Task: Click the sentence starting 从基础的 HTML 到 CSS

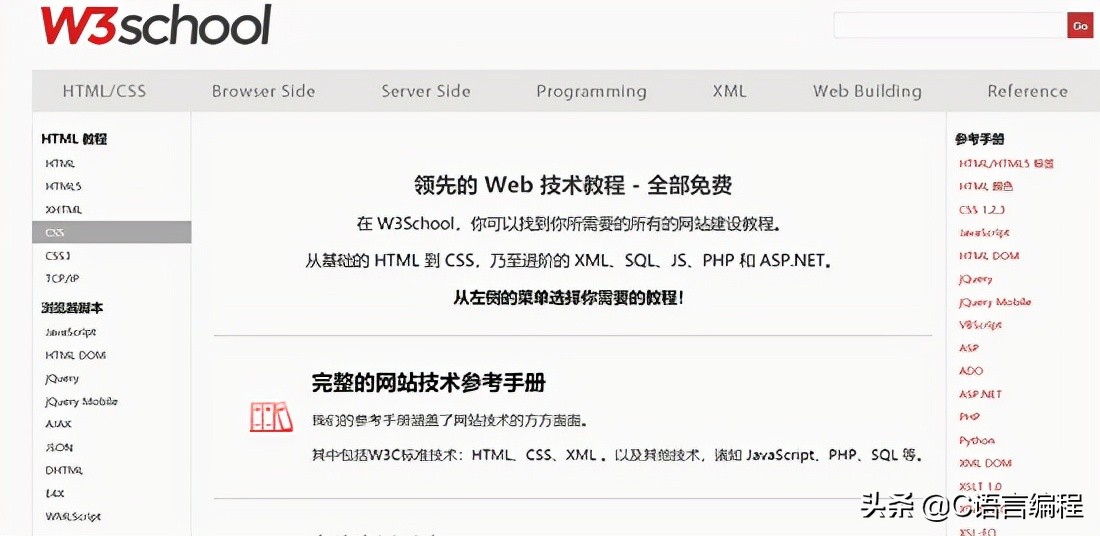Action: point(568,261)
